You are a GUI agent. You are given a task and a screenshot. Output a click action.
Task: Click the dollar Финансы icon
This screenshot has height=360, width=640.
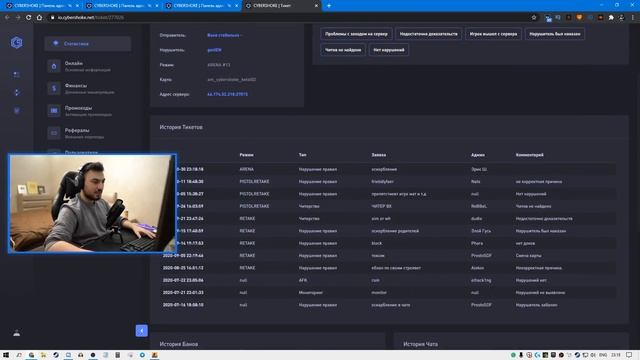click(54, 89)
